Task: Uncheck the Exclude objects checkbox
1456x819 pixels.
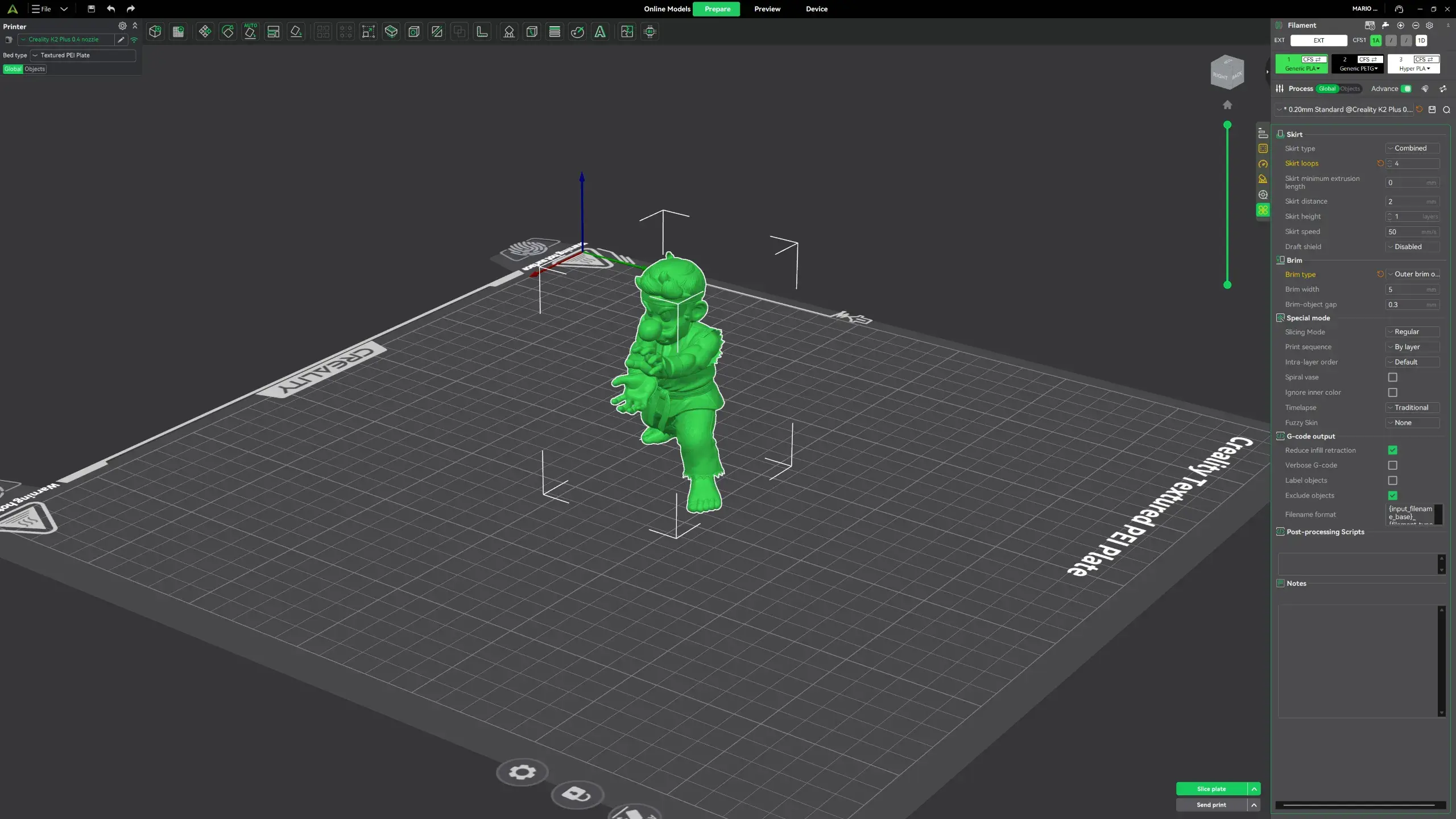Action: point(1392,495)
